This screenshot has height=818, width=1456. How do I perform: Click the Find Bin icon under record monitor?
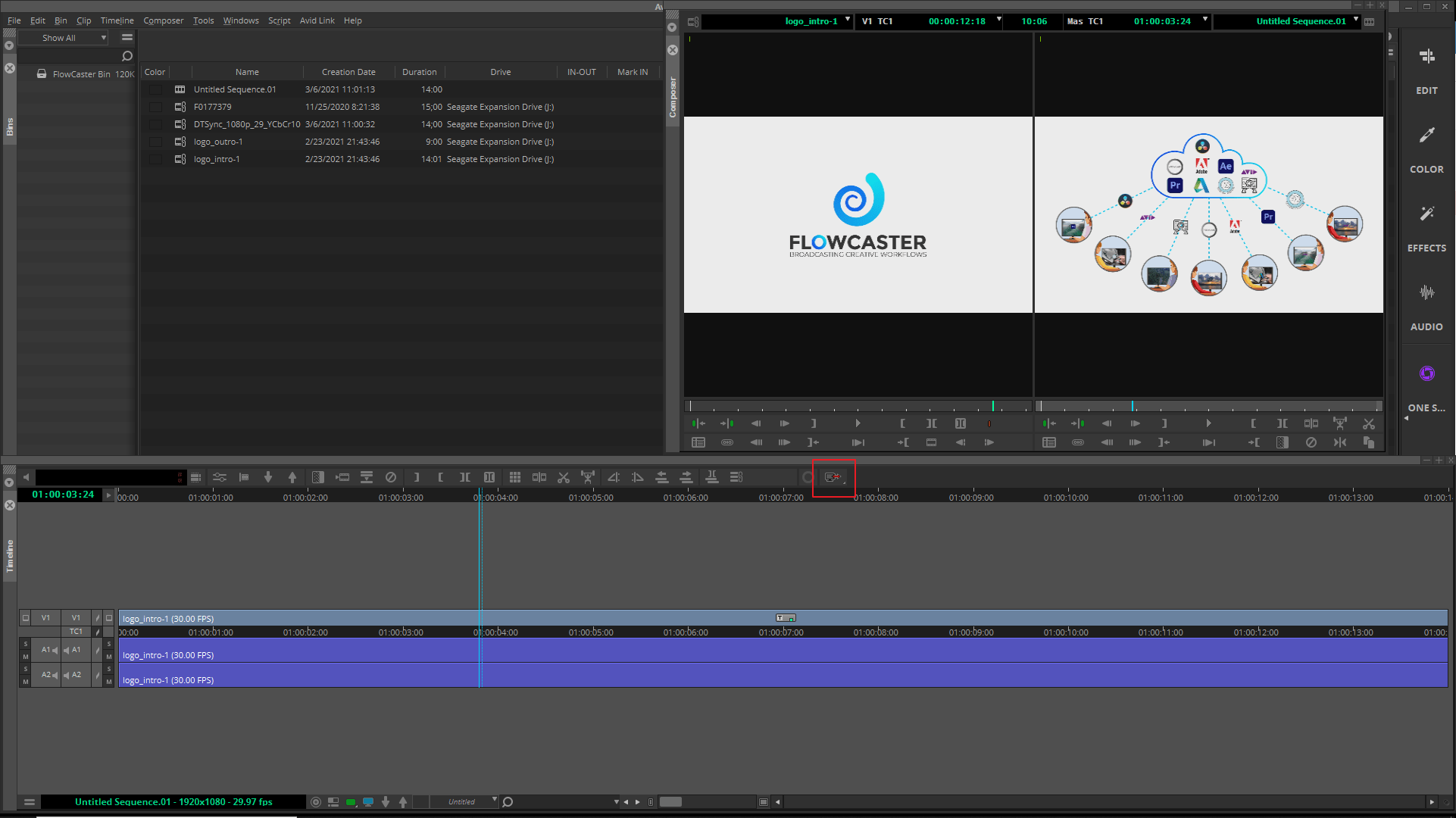click(1049, 442)
